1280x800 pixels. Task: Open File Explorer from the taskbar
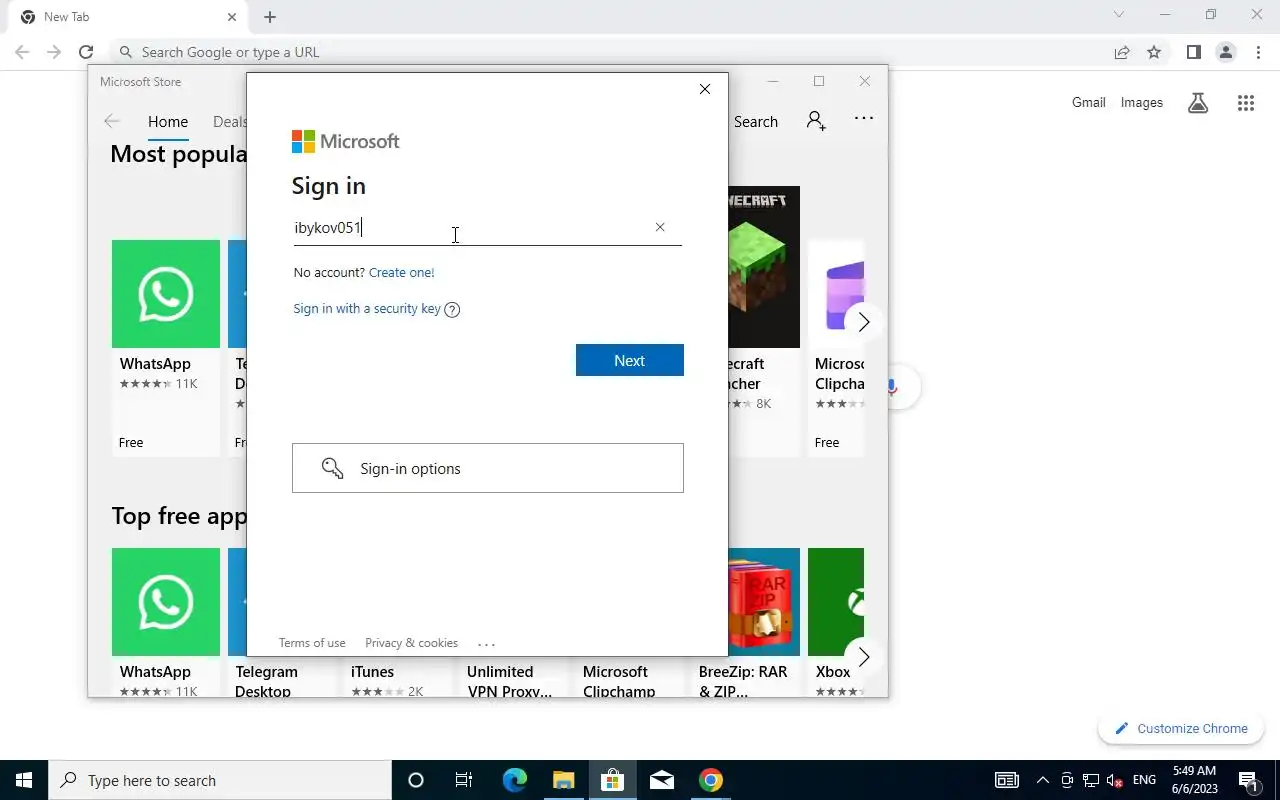coord(563,780)
